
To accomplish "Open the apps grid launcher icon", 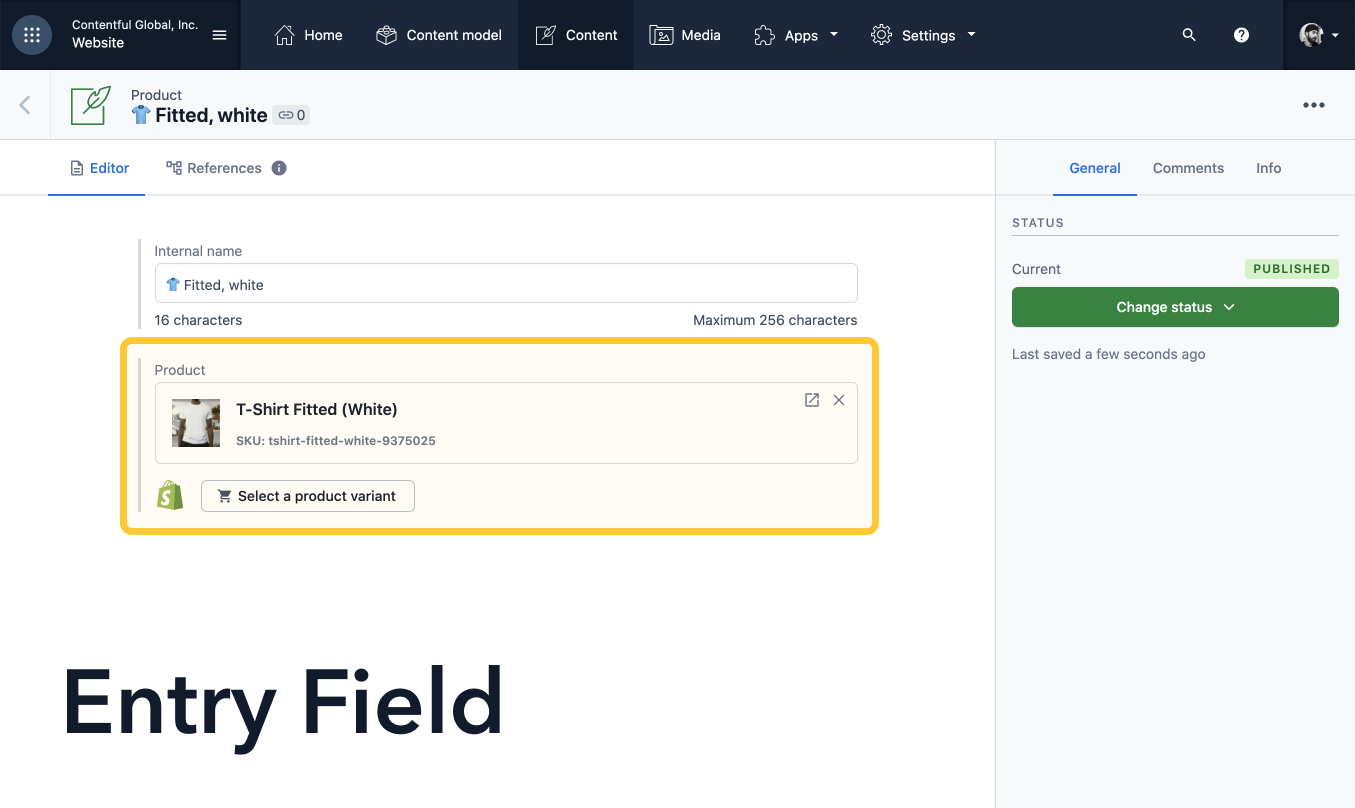I will point(32,35).
